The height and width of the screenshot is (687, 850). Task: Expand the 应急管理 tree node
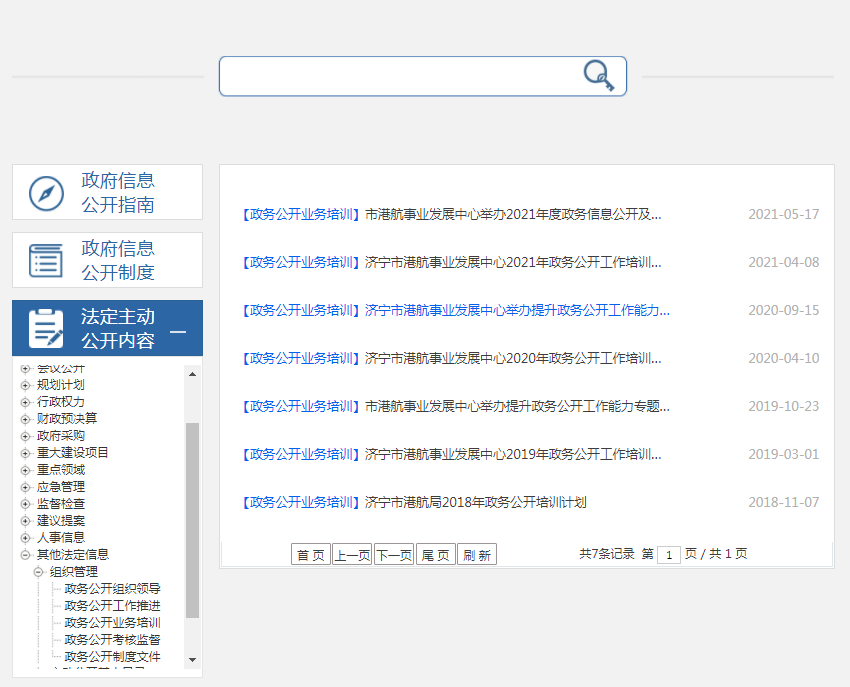tap(26, 487)
